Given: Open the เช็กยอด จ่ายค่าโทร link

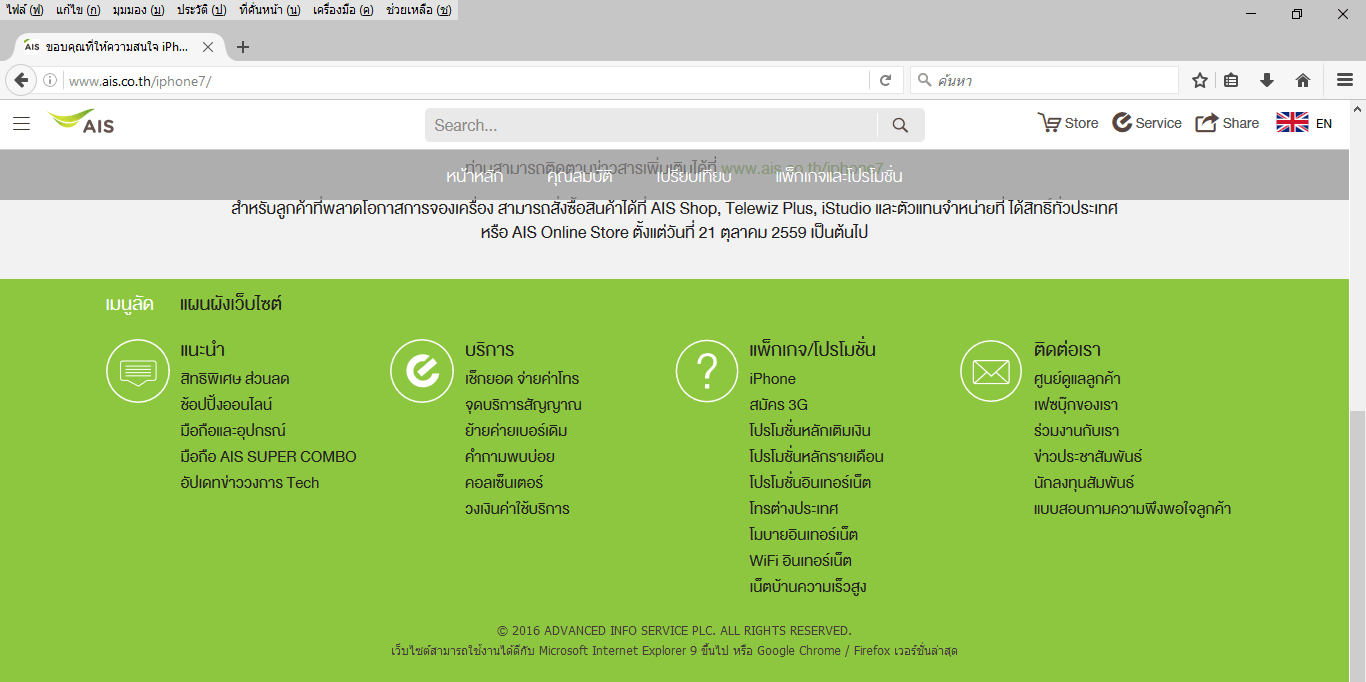Looking at the screenshot, I should [x=522, y=379].
